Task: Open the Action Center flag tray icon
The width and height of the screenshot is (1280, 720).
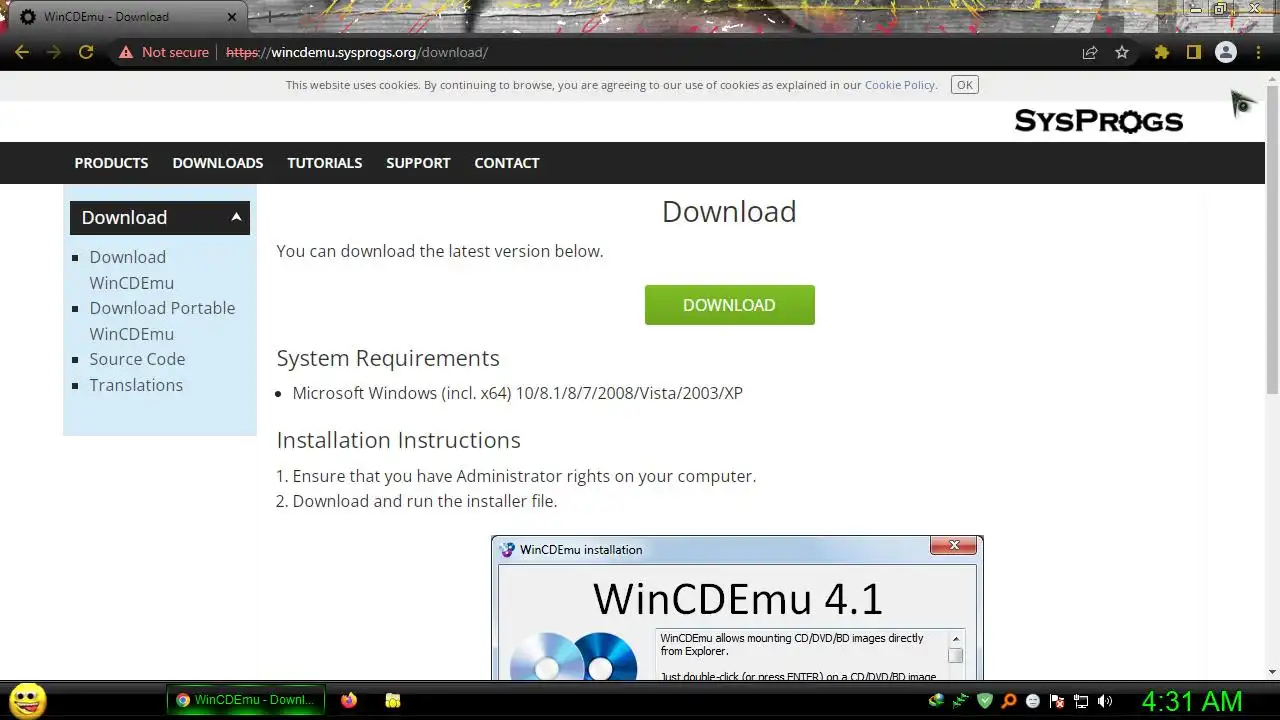Action: (1057, 701)
